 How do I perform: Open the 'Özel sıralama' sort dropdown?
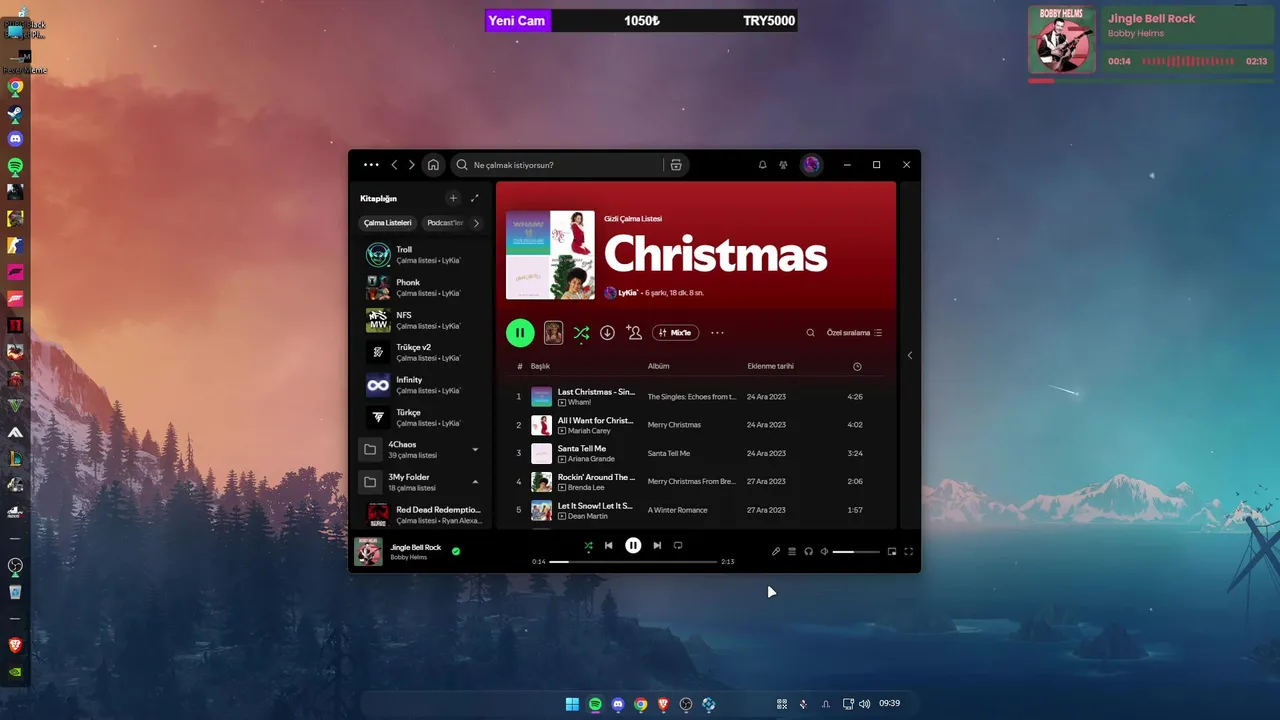[854, 333]
